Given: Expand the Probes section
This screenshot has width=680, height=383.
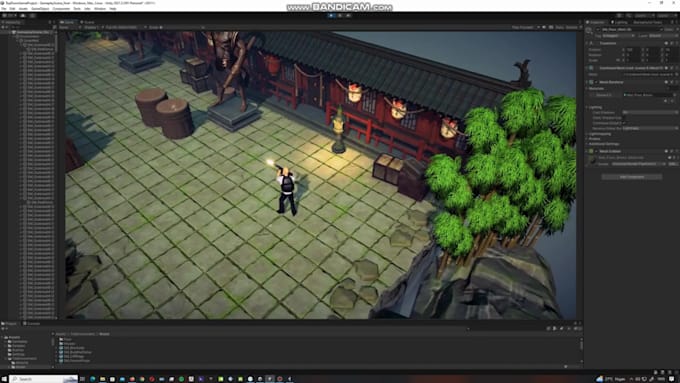Looking at the screenshot, I should (586, 139).
